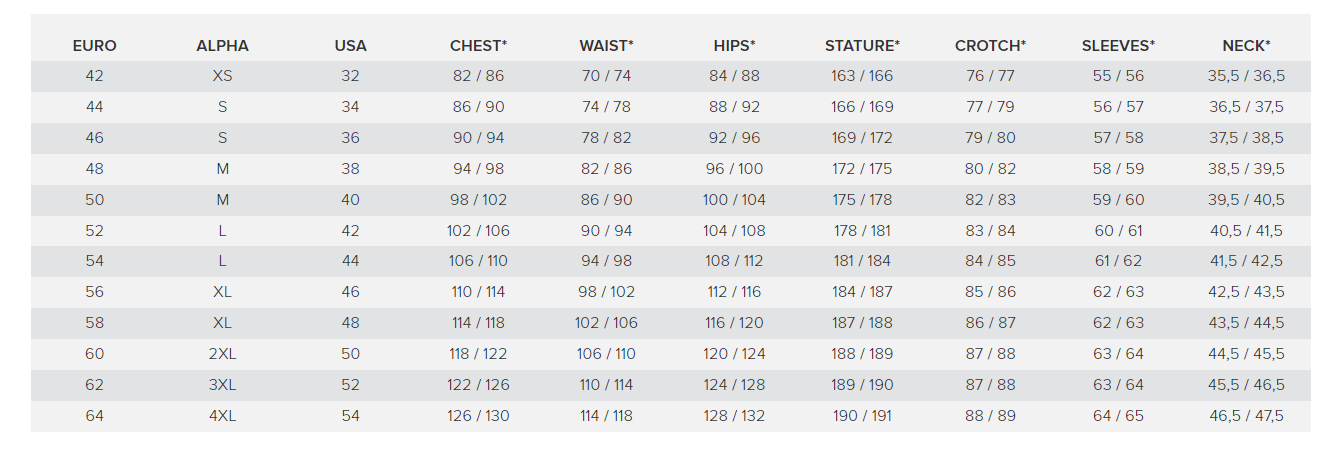Click the HIPS* column header
The image size is (1343, 450).
tap(734, 46)
